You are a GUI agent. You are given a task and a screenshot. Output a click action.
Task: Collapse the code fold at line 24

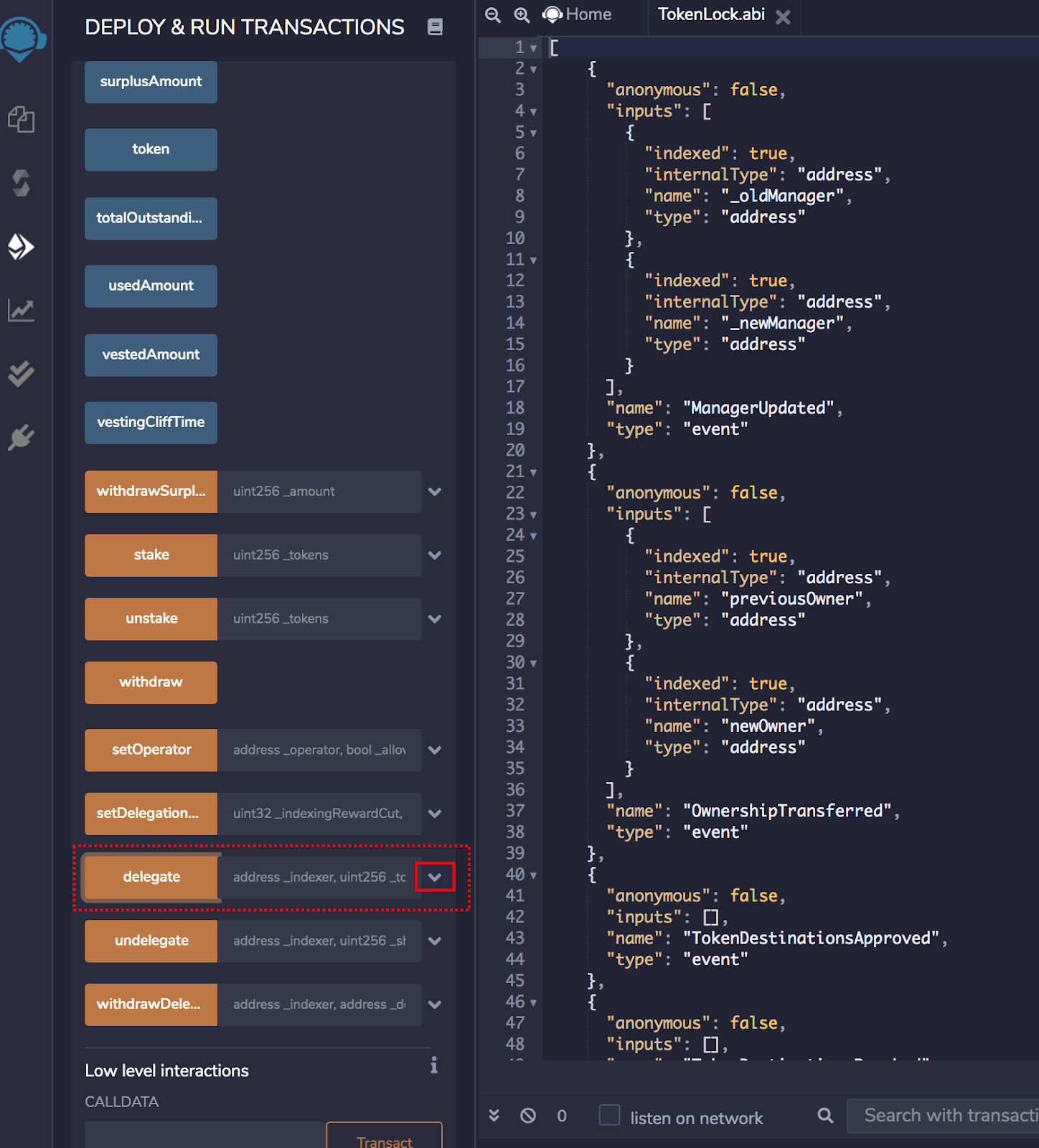click(x=533, y=536)
